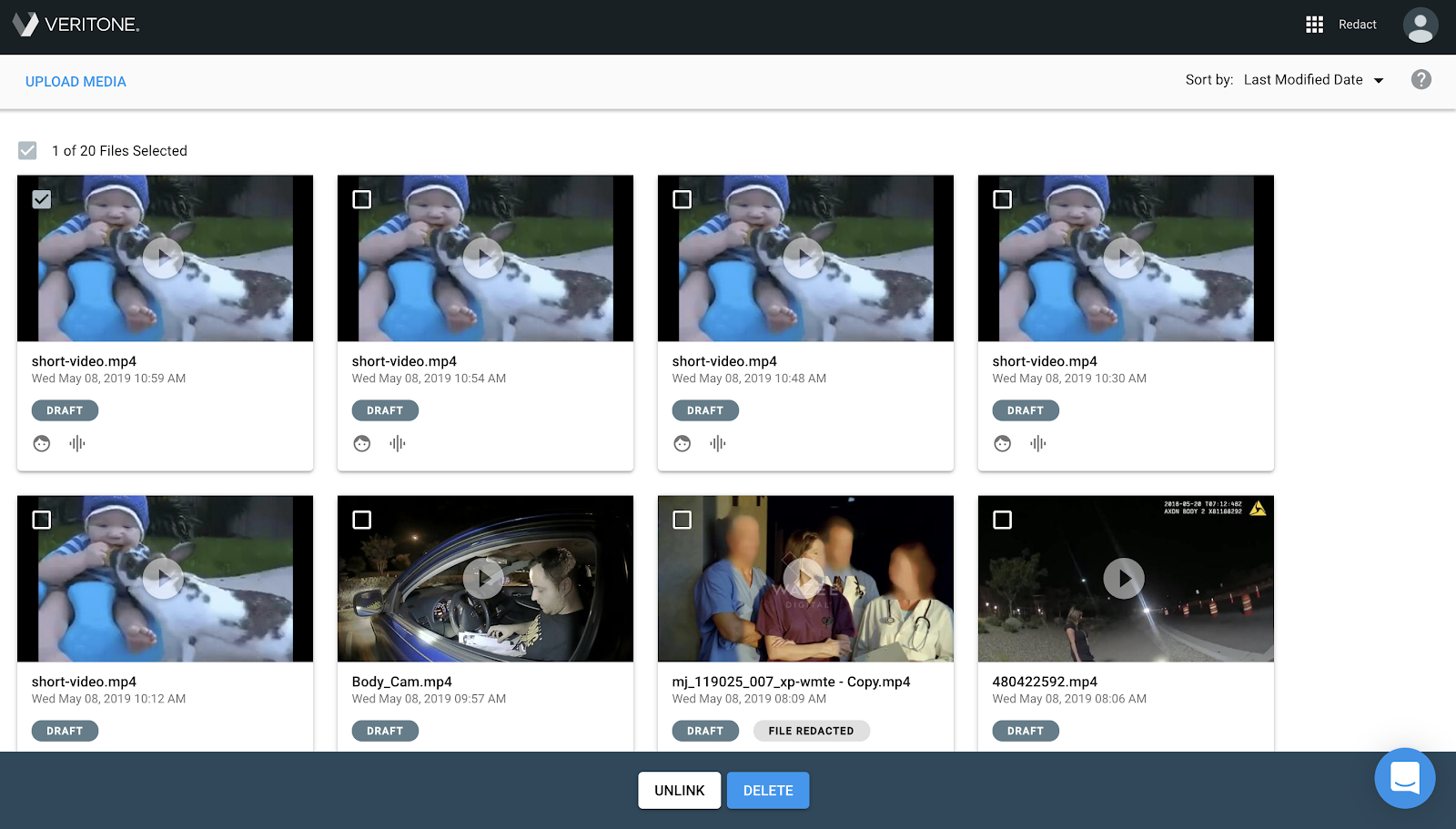Click audio waveform icon on 10:54 AM video

tap(398, 444)
